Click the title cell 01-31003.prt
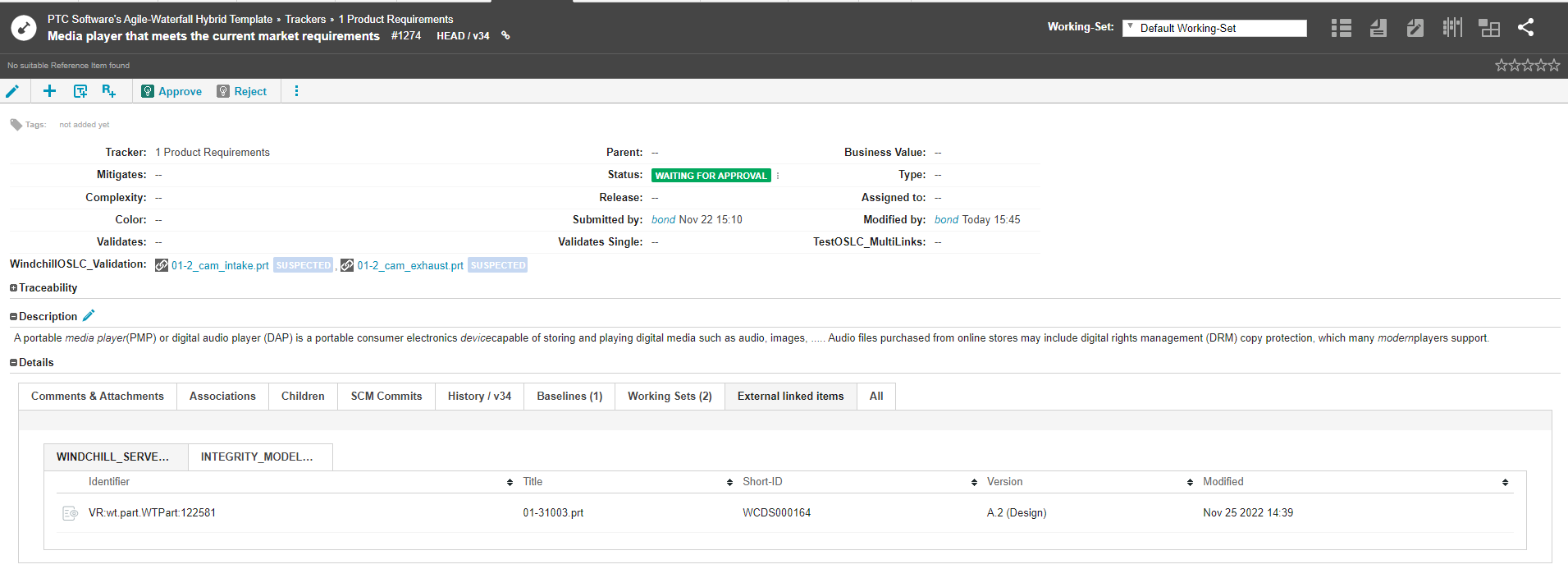Screen dimensions: 1568x569 point(553,513)
